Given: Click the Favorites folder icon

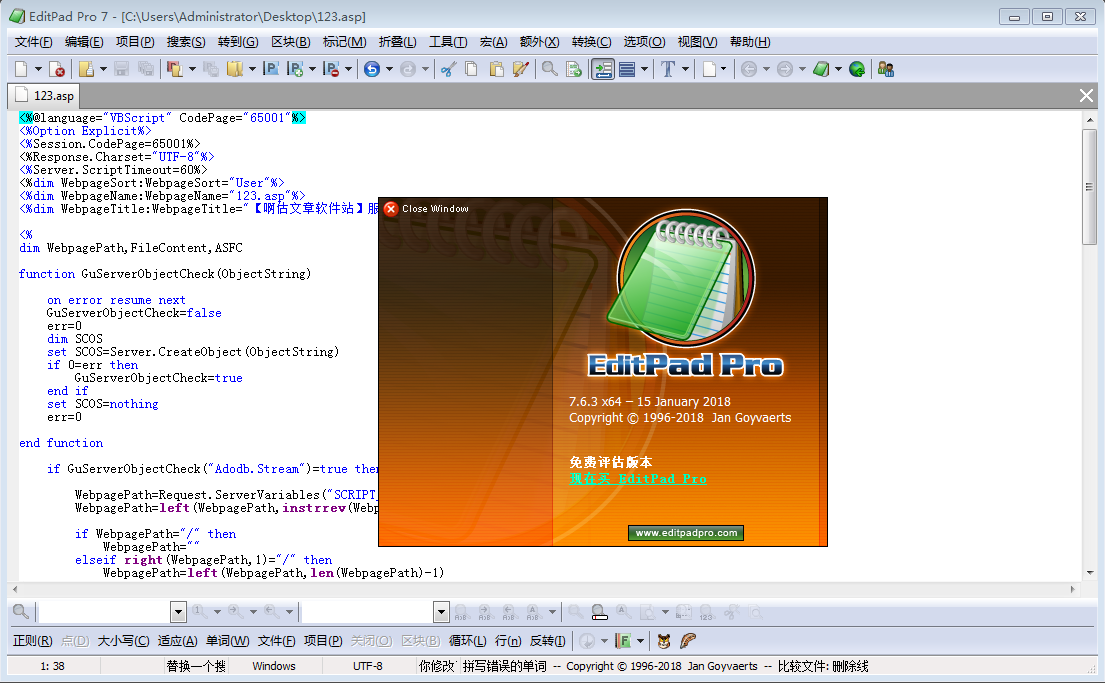Looking at the screenshot, I should pyautogui.click(x=235, y=69).
